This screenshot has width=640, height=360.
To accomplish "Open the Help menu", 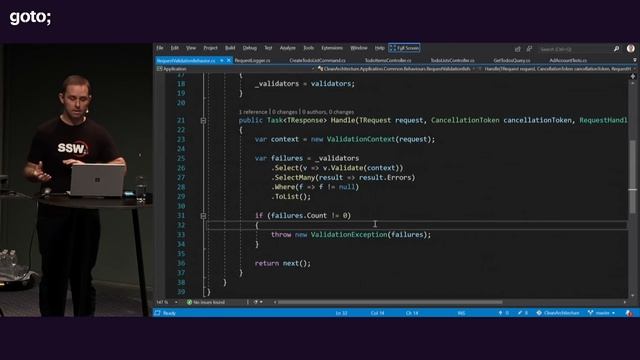I will pyautogui.click(x=380, y=48).
